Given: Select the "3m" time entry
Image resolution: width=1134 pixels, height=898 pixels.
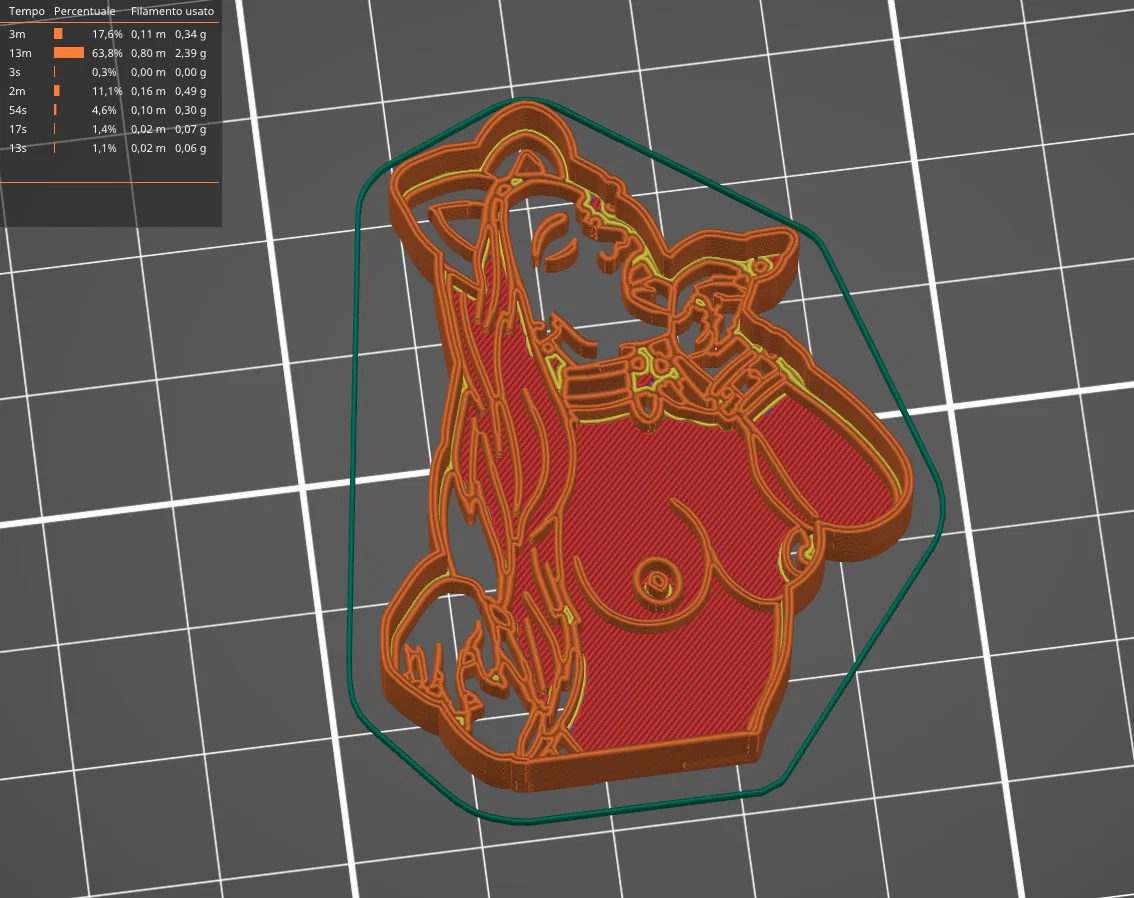Looking at the screenshot, I should 17,34.
